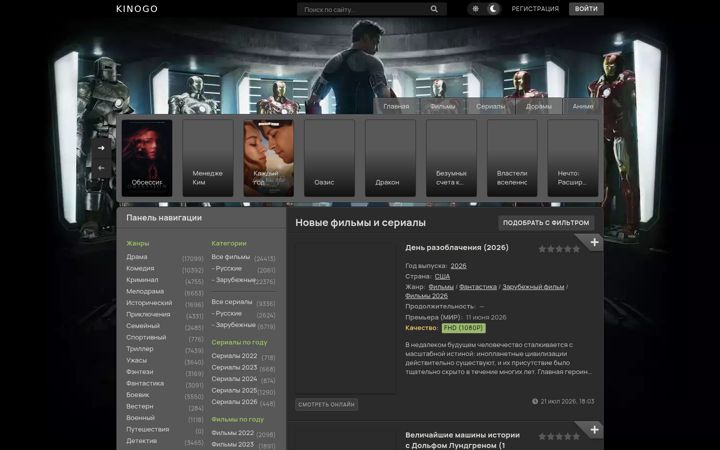Open Величайшие машины истории title link

coord(462,440)
